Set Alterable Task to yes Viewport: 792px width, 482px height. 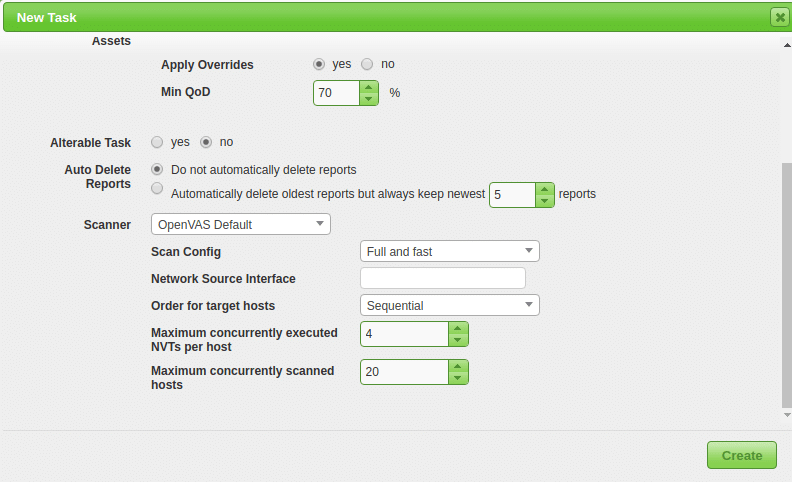click(x=157, y=142)
